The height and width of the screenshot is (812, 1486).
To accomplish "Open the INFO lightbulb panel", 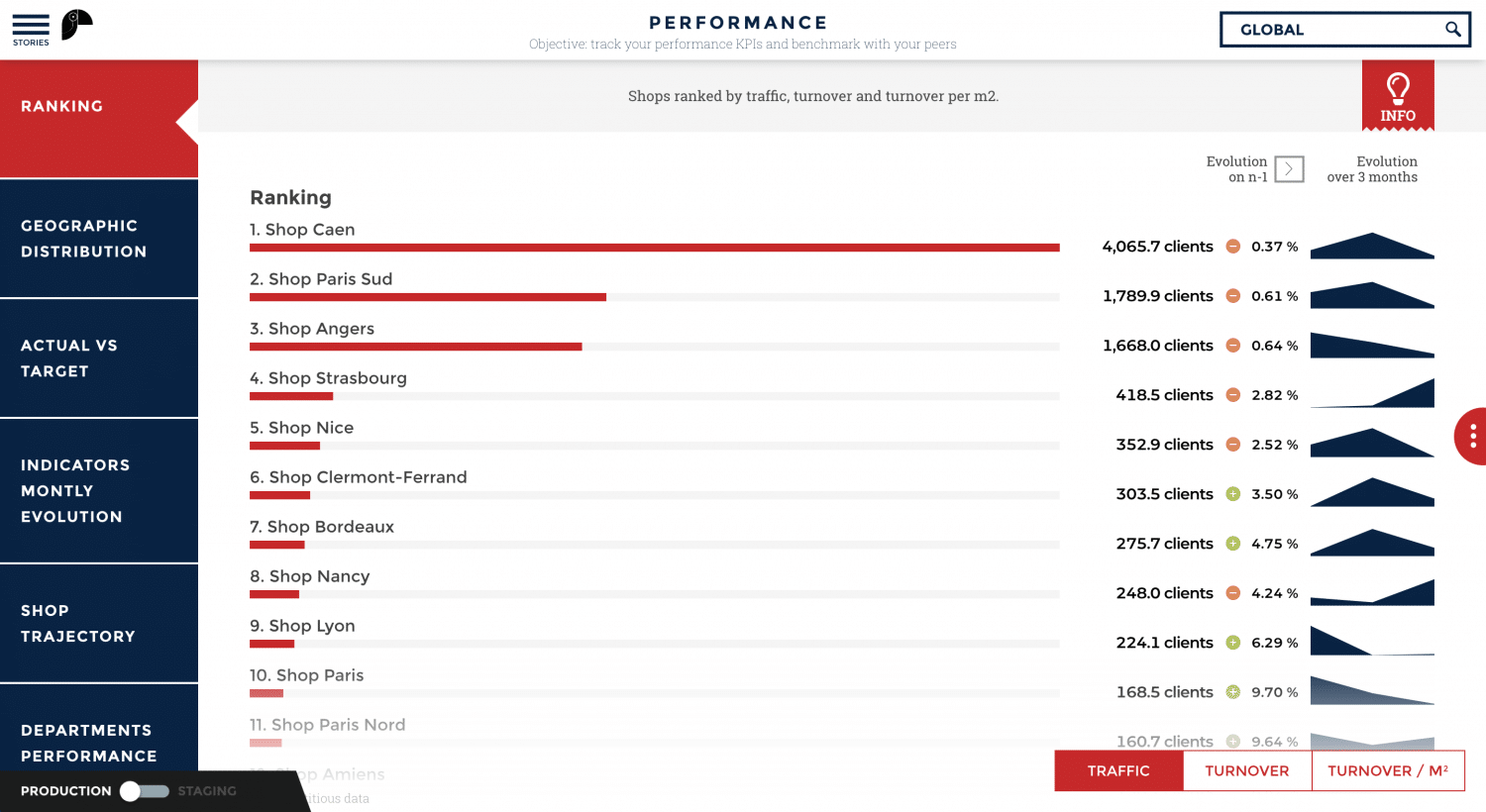I will 1398,96.
